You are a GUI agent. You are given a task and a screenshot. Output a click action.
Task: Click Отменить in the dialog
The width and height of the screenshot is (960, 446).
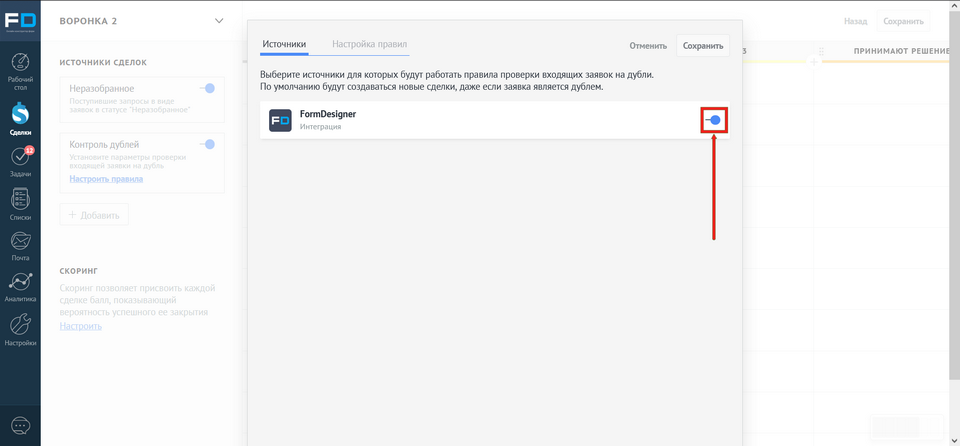click(x=648, y=46)
